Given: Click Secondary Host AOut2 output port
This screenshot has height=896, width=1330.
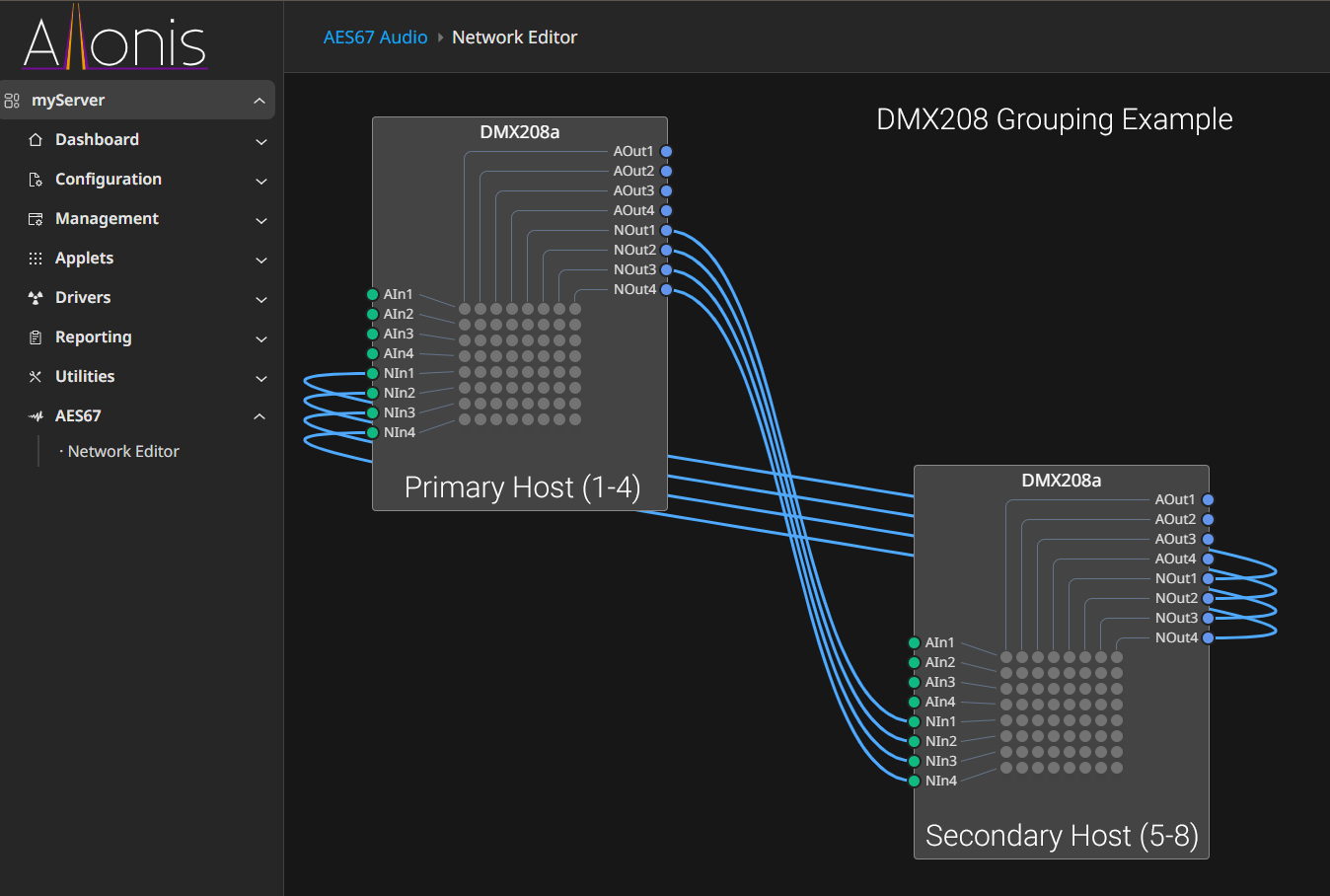Looking at the screenshot, I should pos(1208,519).
